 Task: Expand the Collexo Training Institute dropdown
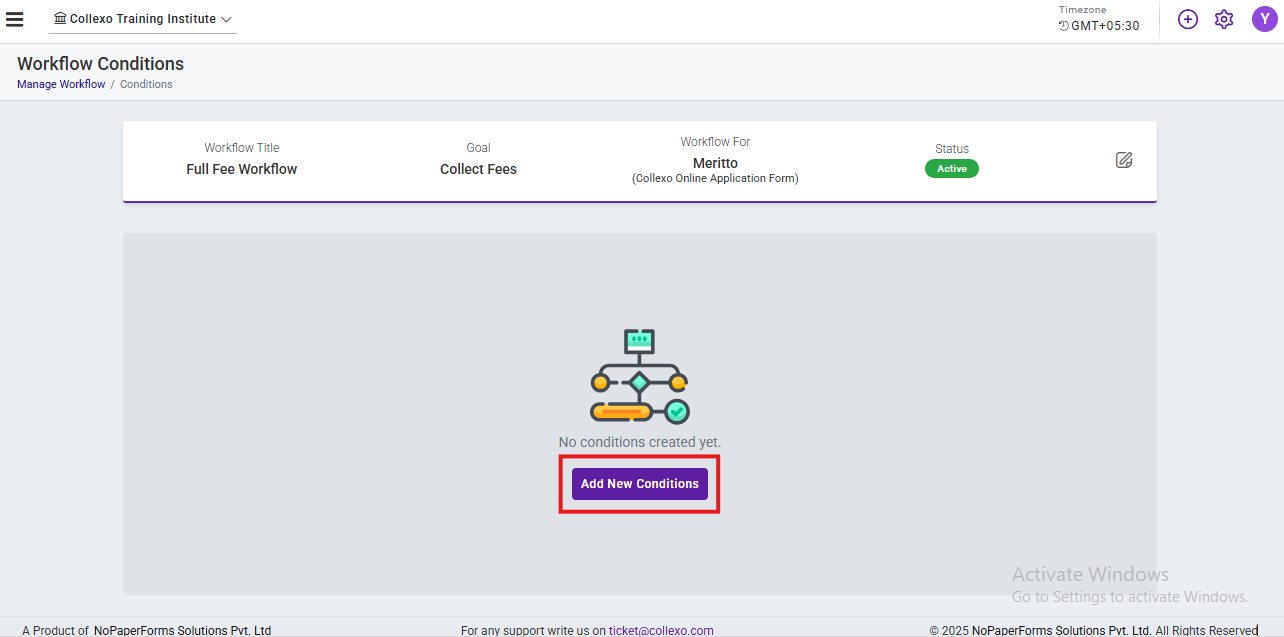click(142, 19)
